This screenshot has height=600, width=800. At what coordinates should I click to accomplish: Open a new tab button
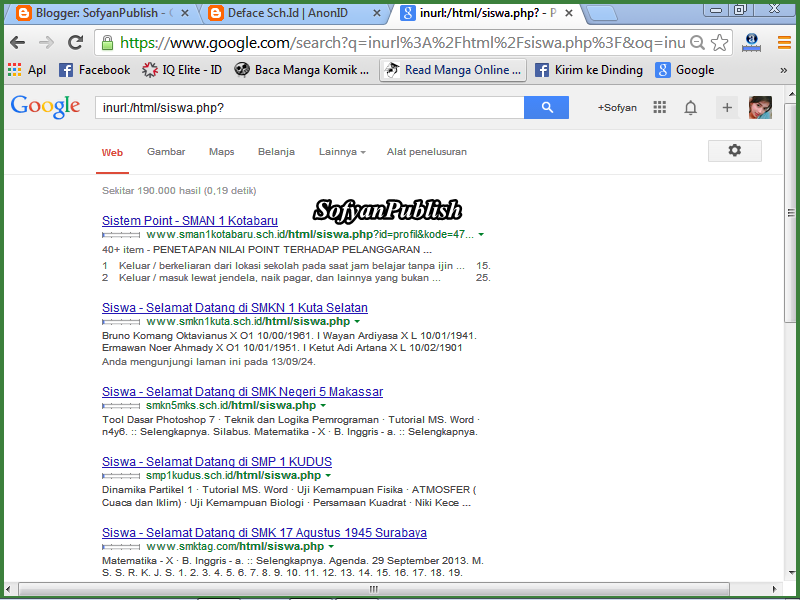click(602, 14)
